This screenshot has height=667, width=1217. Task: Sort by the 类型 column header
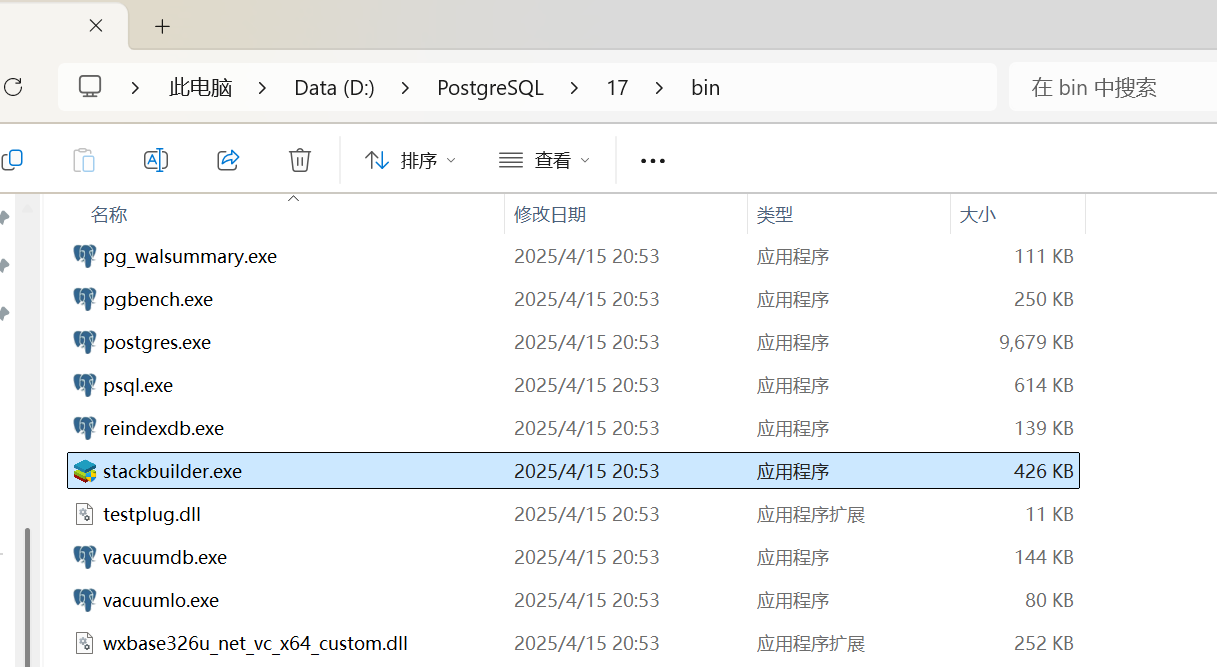point(775,215)
